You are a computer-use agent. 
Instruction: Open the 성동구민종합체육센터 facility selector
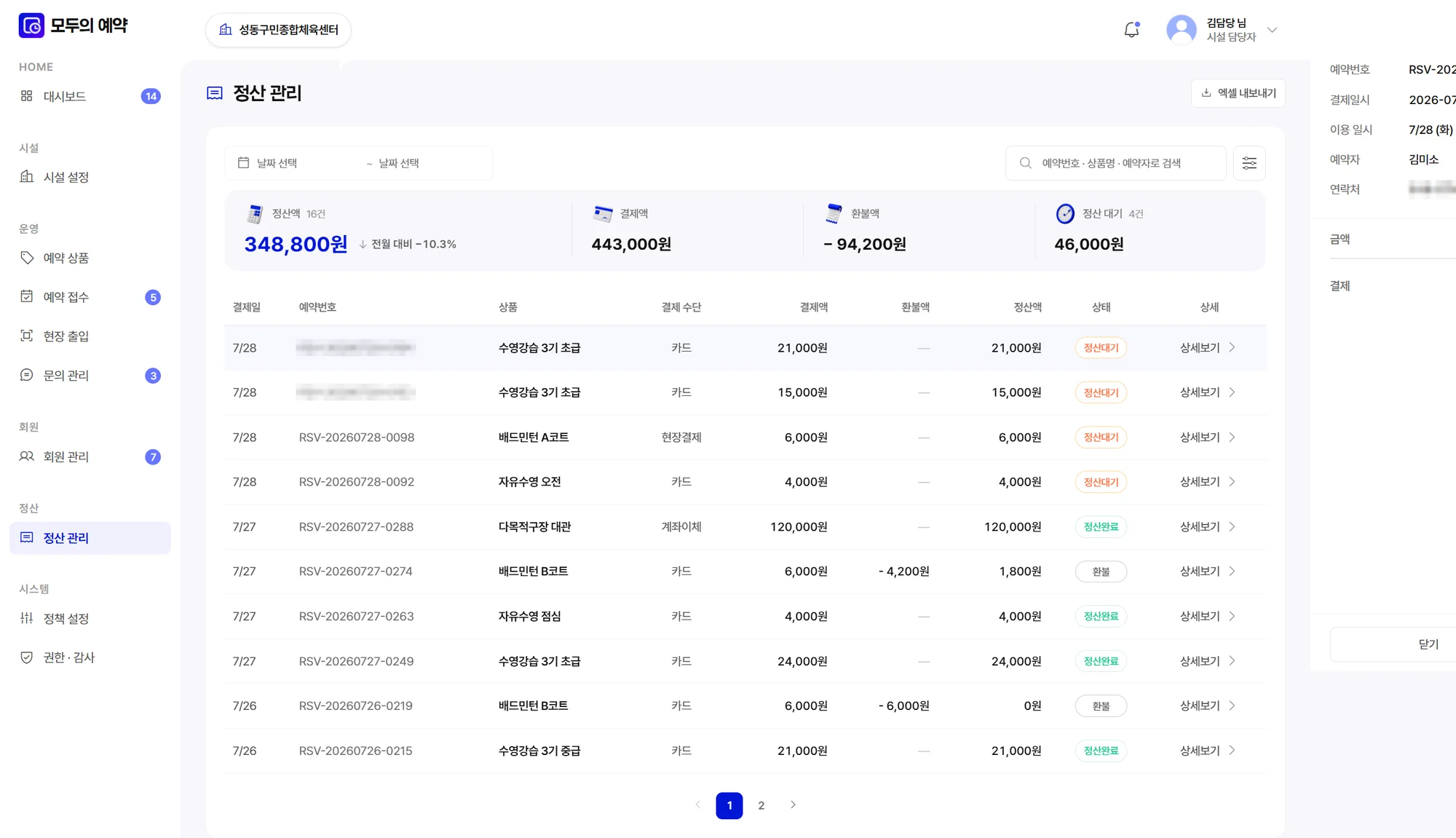[278, 30]
